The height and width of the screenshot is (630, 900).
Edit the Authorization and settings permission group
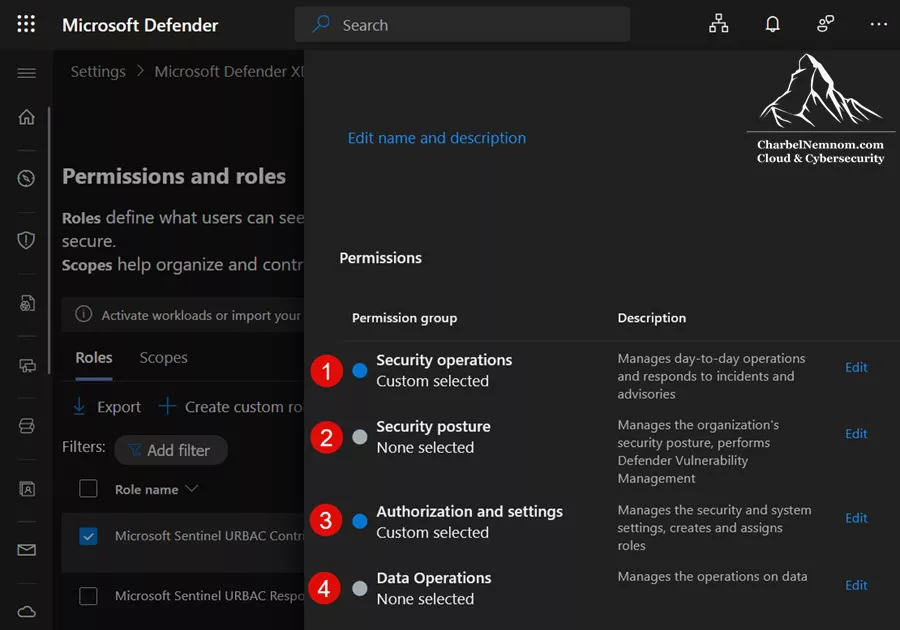(x=856, y=518)
